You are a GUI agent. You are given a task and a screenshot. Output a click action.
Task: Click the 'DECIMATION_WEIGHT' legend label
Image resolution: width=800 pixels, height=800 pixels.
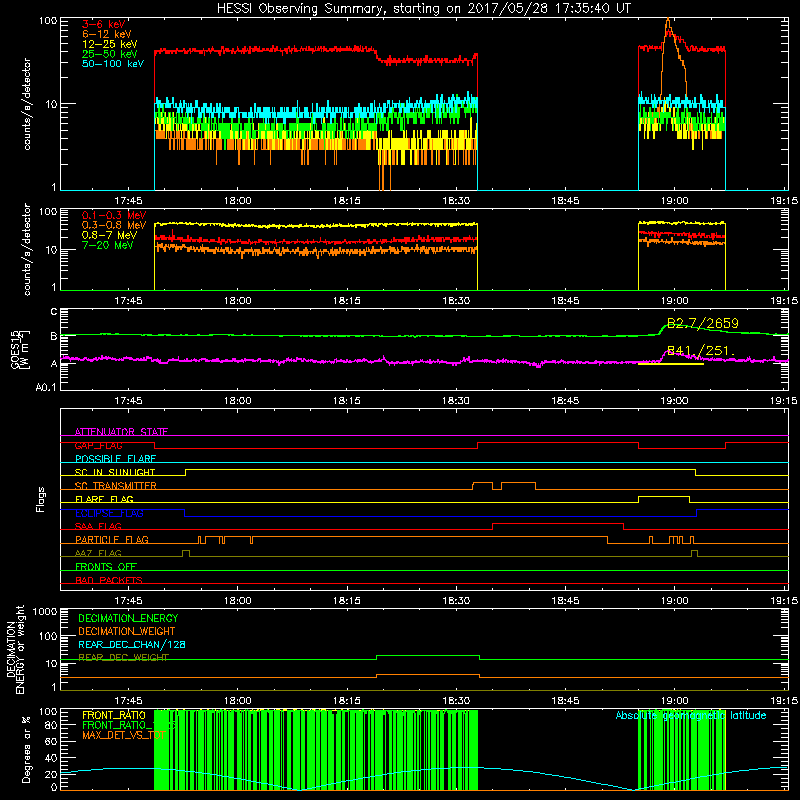click(x=127, y=631)
